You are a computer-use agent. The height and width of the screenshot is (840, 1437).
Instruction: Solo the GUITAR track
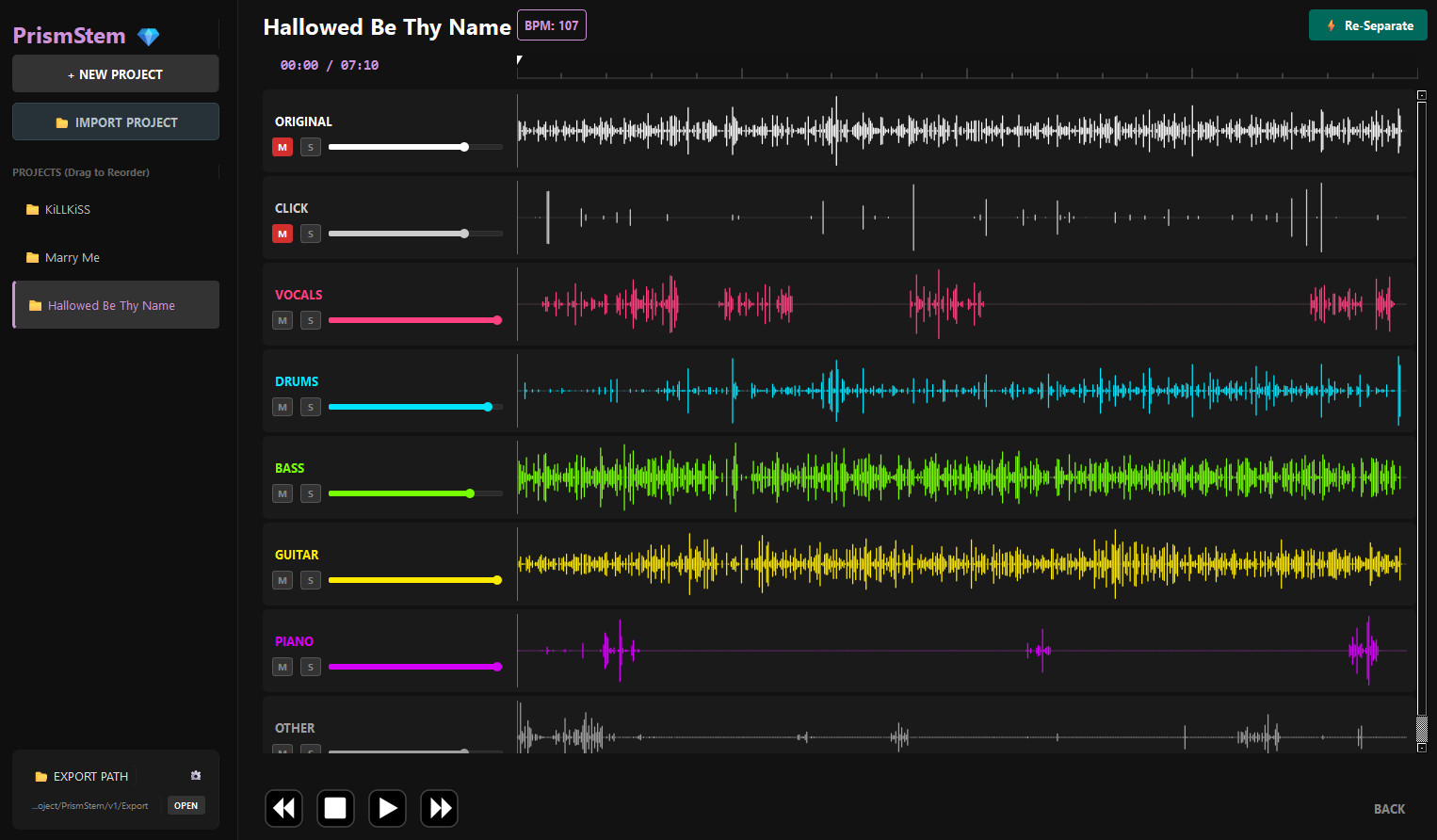[311, 580]
